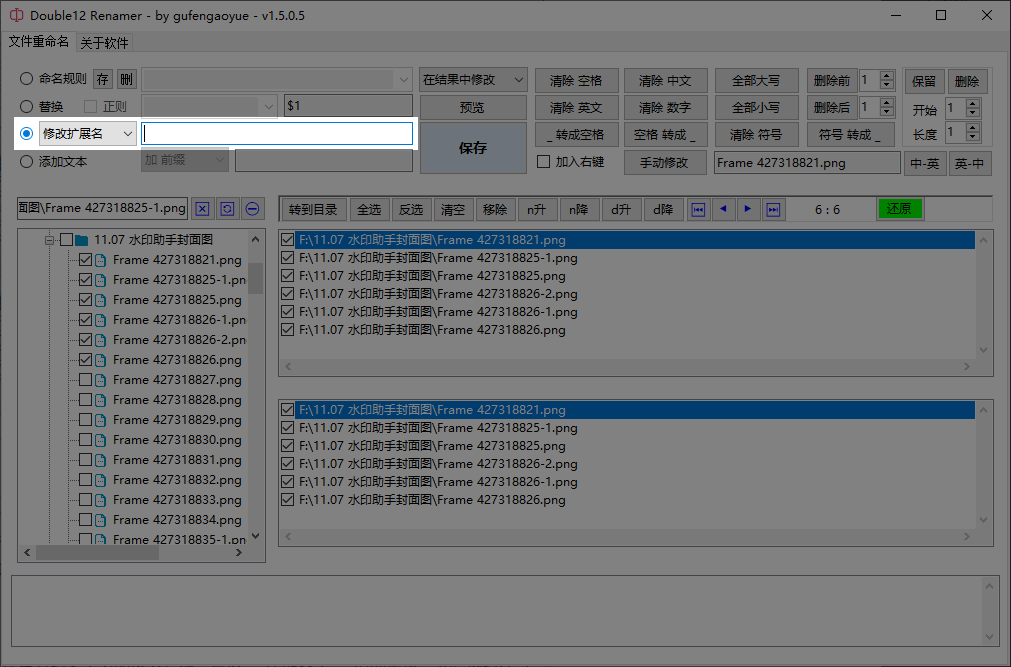Click the 清除 空格 button

tap(576, 81)
